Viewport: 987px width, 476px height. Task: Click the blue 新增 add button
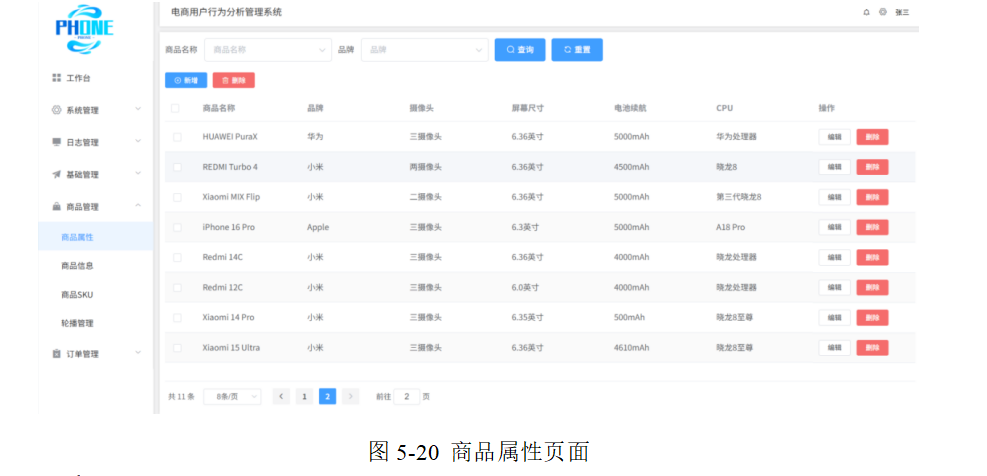point(186,81)
